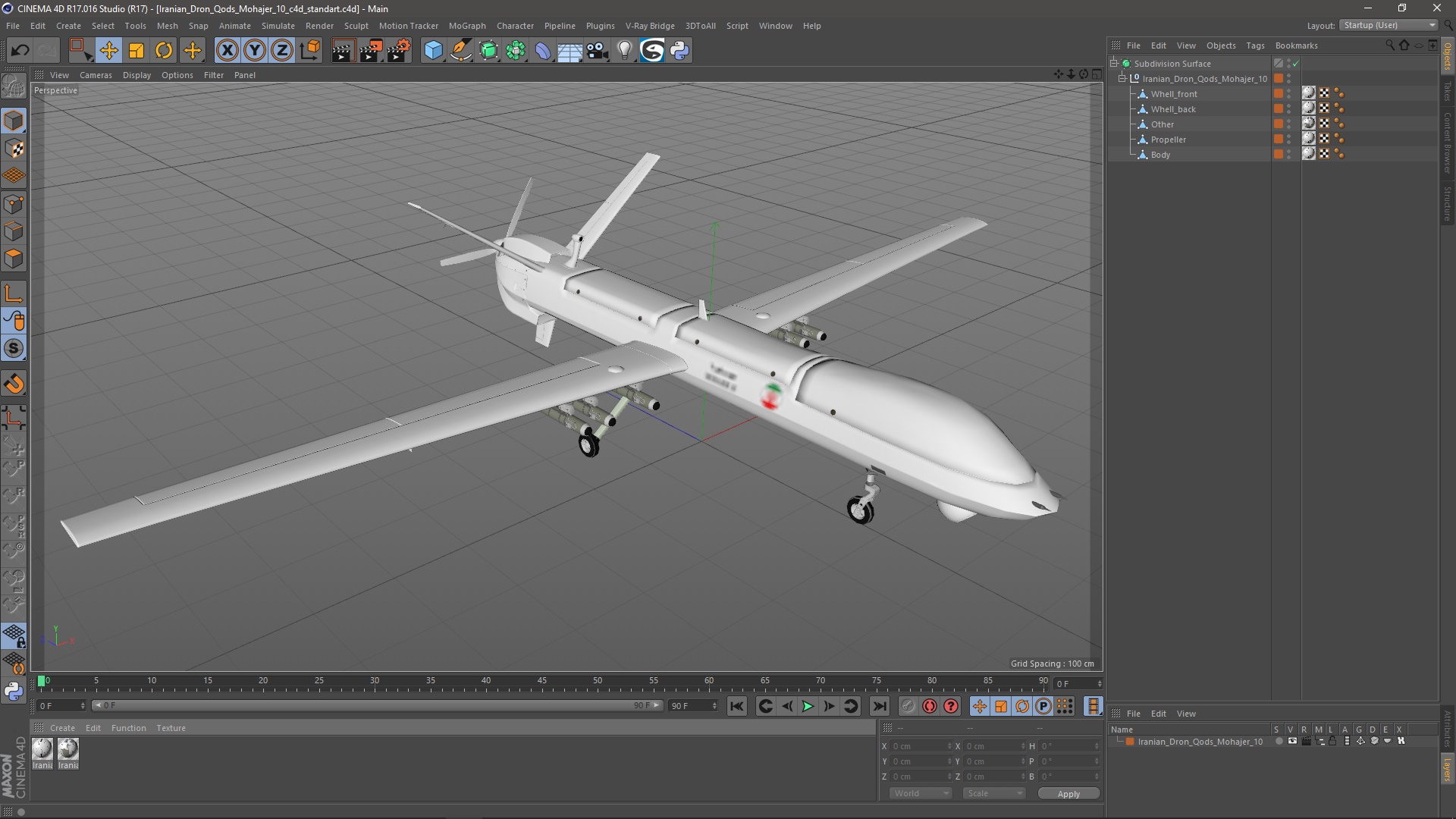The width and height of the screenshot is (1456, 819).
Task: Click frame 45 on the timeline ruler
Action: 542,681
